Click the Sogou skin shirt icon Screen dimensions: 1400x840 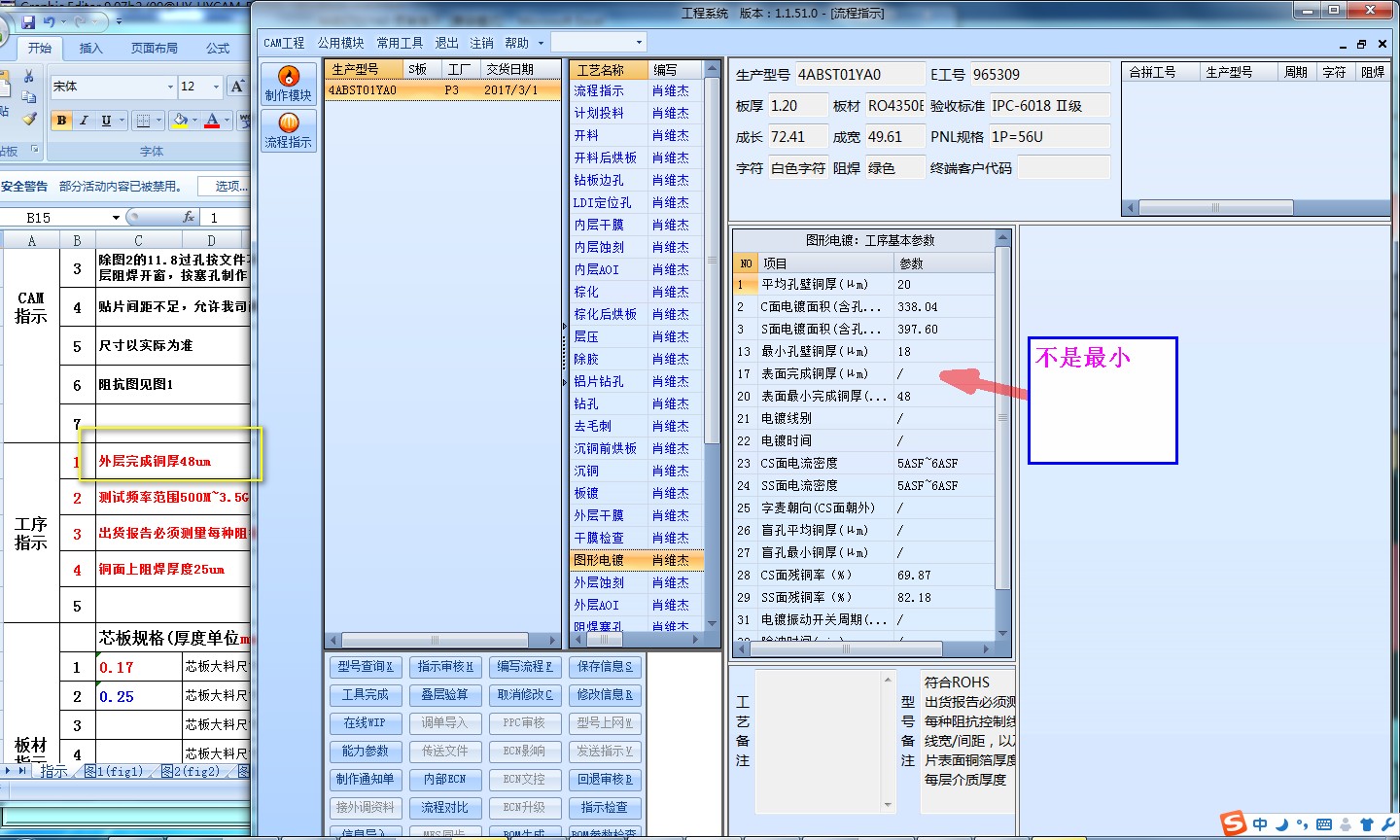pyautogui.click(x=1367, y=824)
